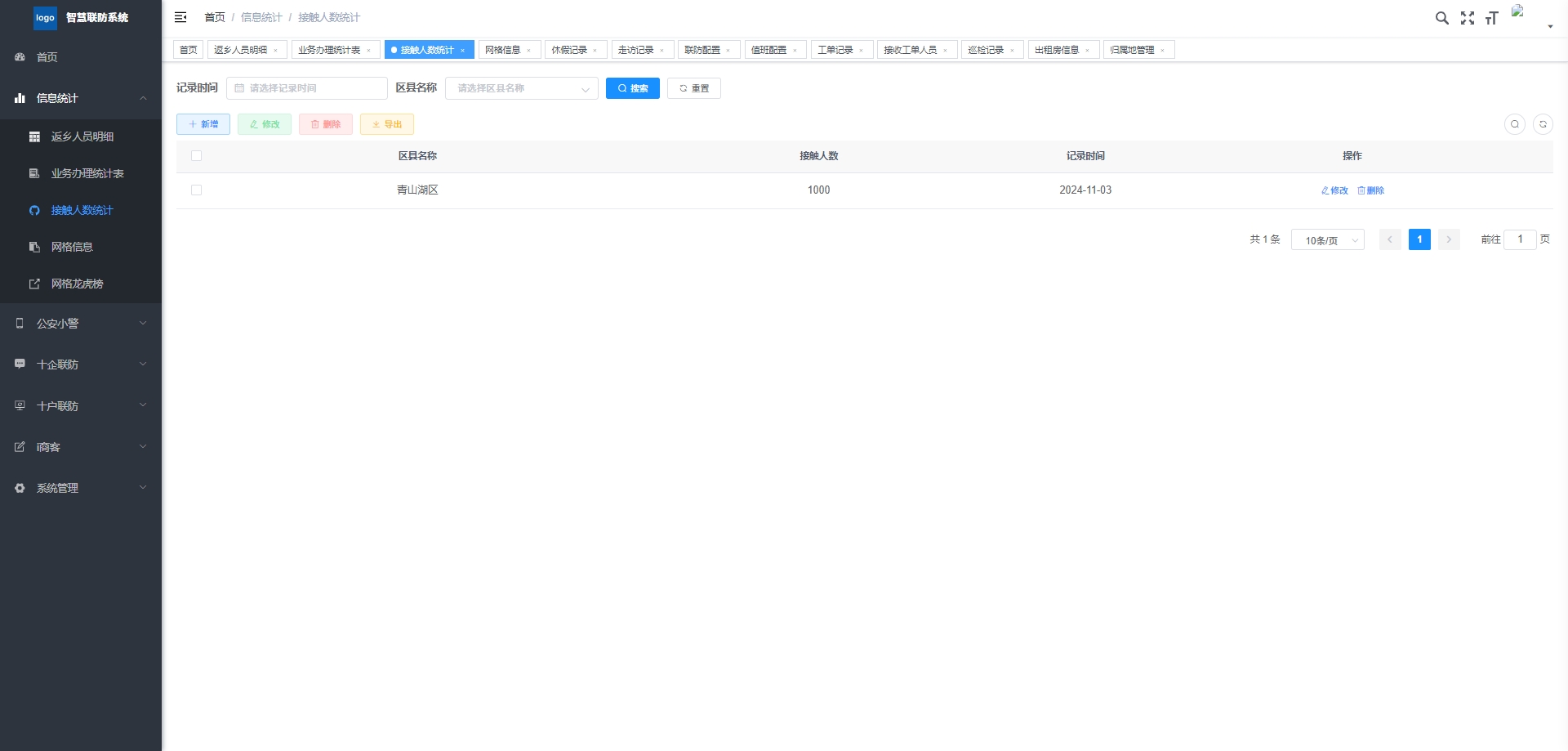
Task: Close the 业务办理统计表 tab
Action: (x=368, y=51)
